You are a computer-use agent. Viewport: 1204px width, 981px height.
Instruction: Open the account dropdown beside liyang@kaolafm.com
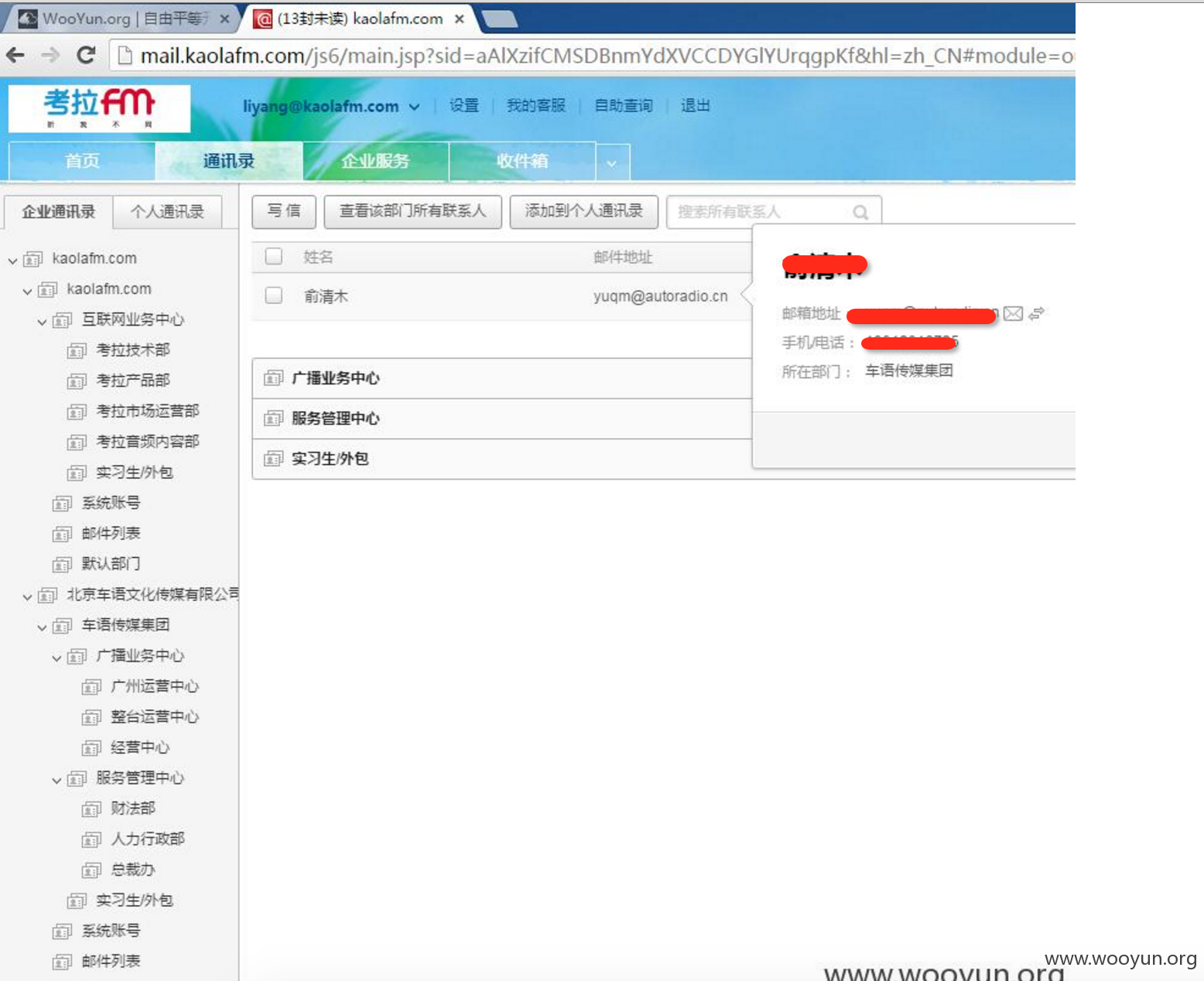pos(415,107)
